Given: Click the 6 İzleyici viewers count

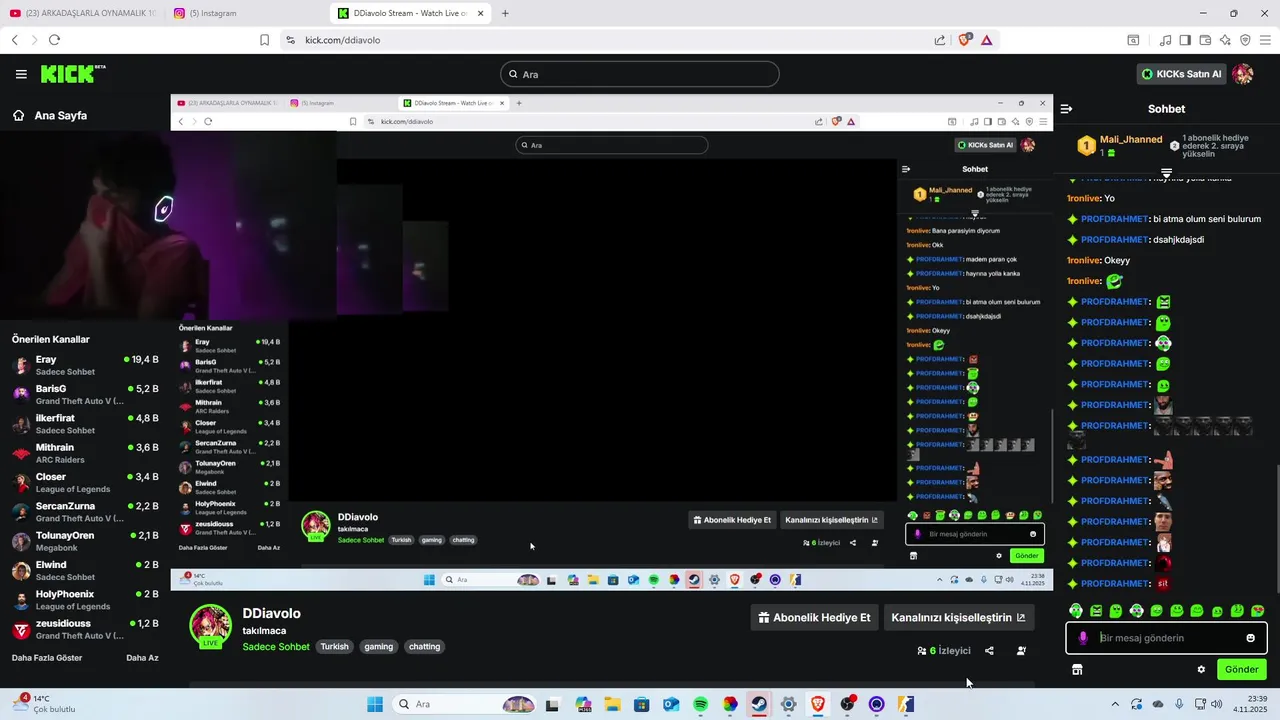Looking at the screenshot, I should (x=944, y=650).
